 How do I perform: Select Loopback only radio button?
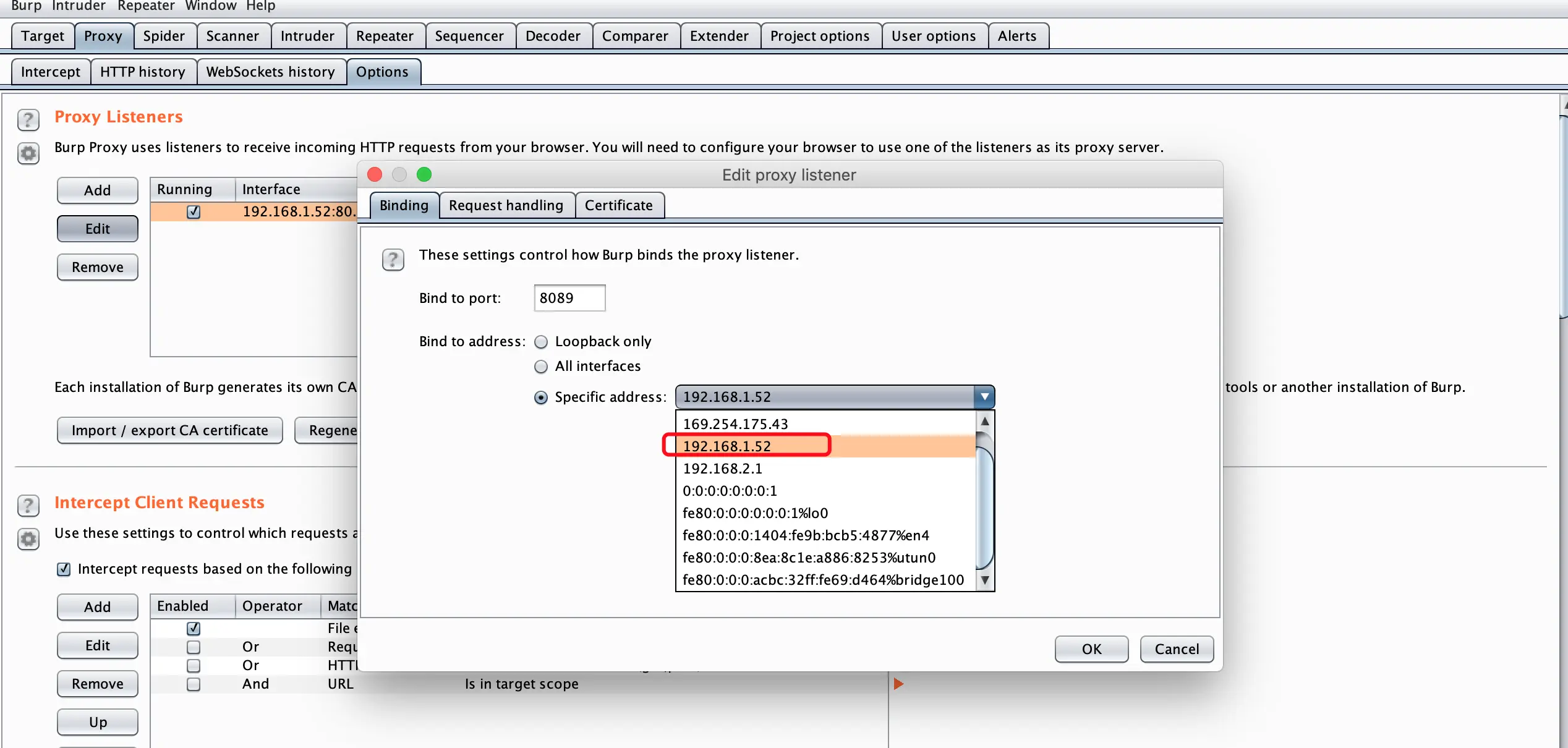pos(541,342)
